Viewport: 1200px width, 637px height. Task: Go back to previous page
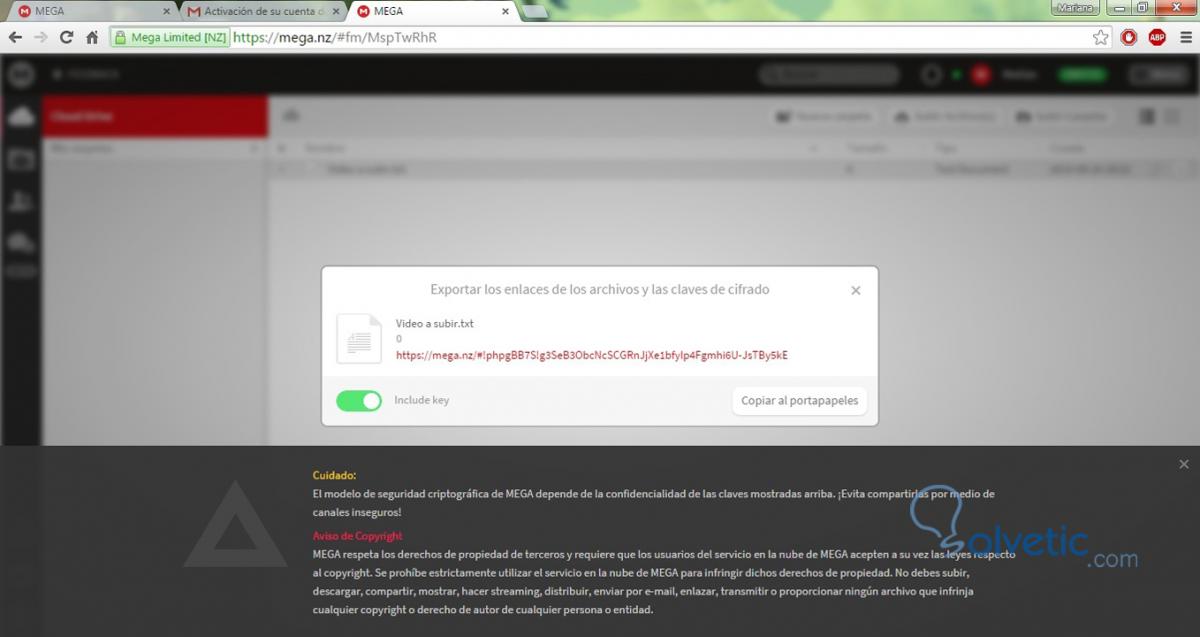tap(15, 37)
